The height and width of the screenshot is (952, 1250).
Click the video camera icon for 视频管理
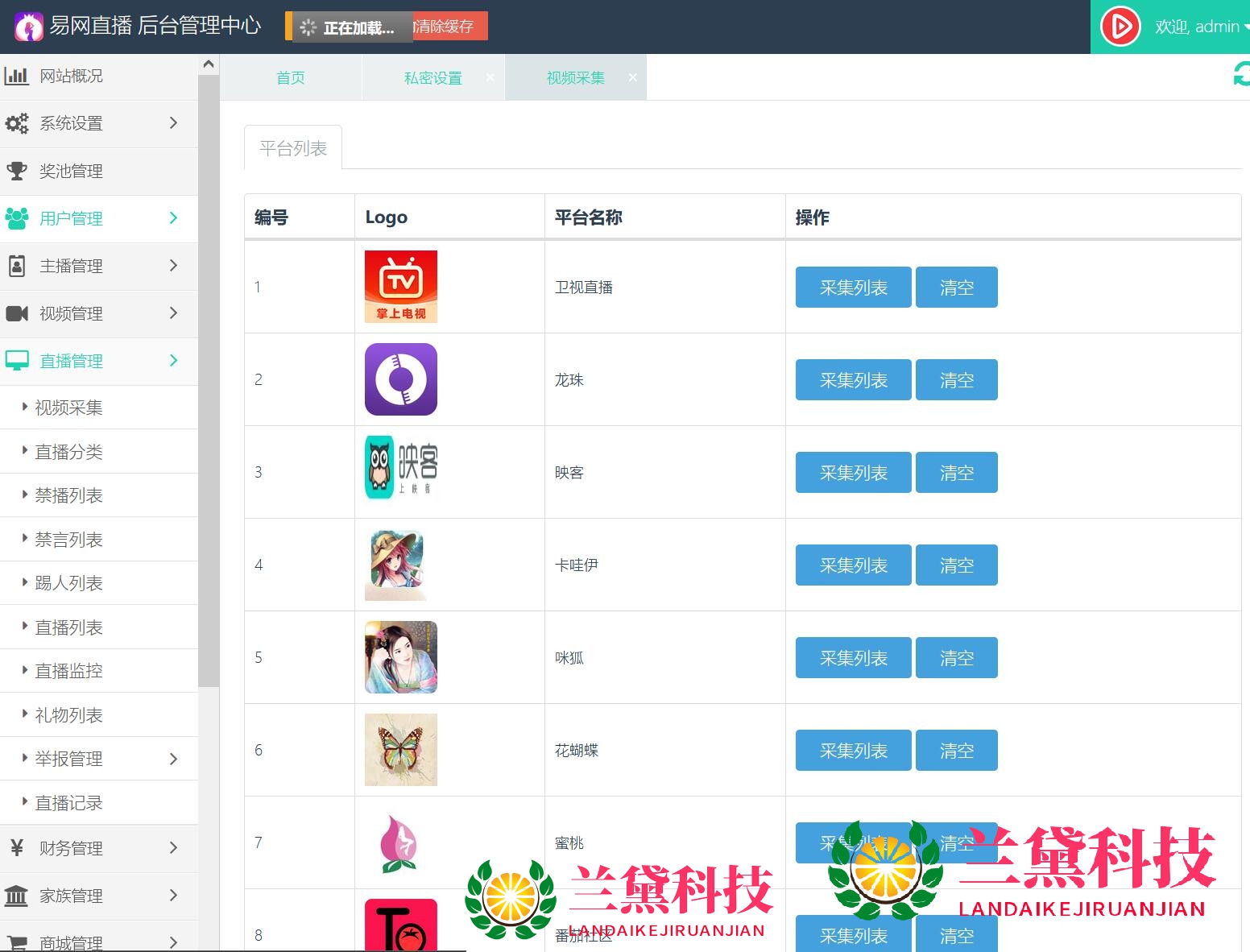click(x=16, y=313)
